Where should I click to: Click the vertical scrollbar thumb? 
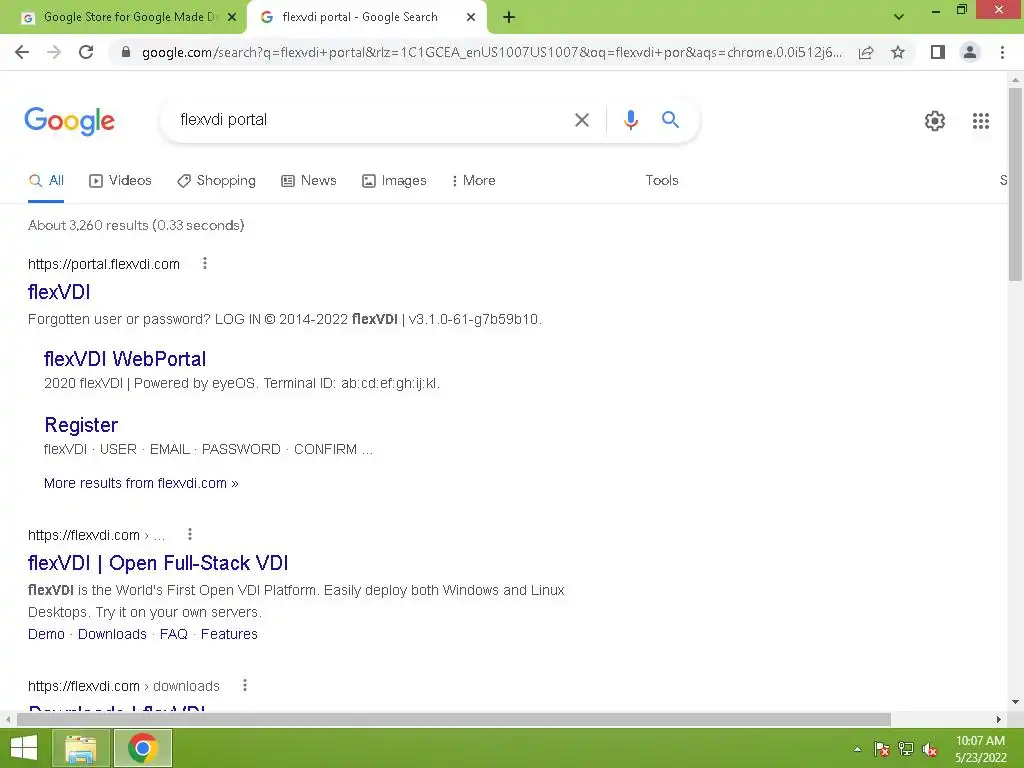pyautogui.click(x=1015, y=185)
